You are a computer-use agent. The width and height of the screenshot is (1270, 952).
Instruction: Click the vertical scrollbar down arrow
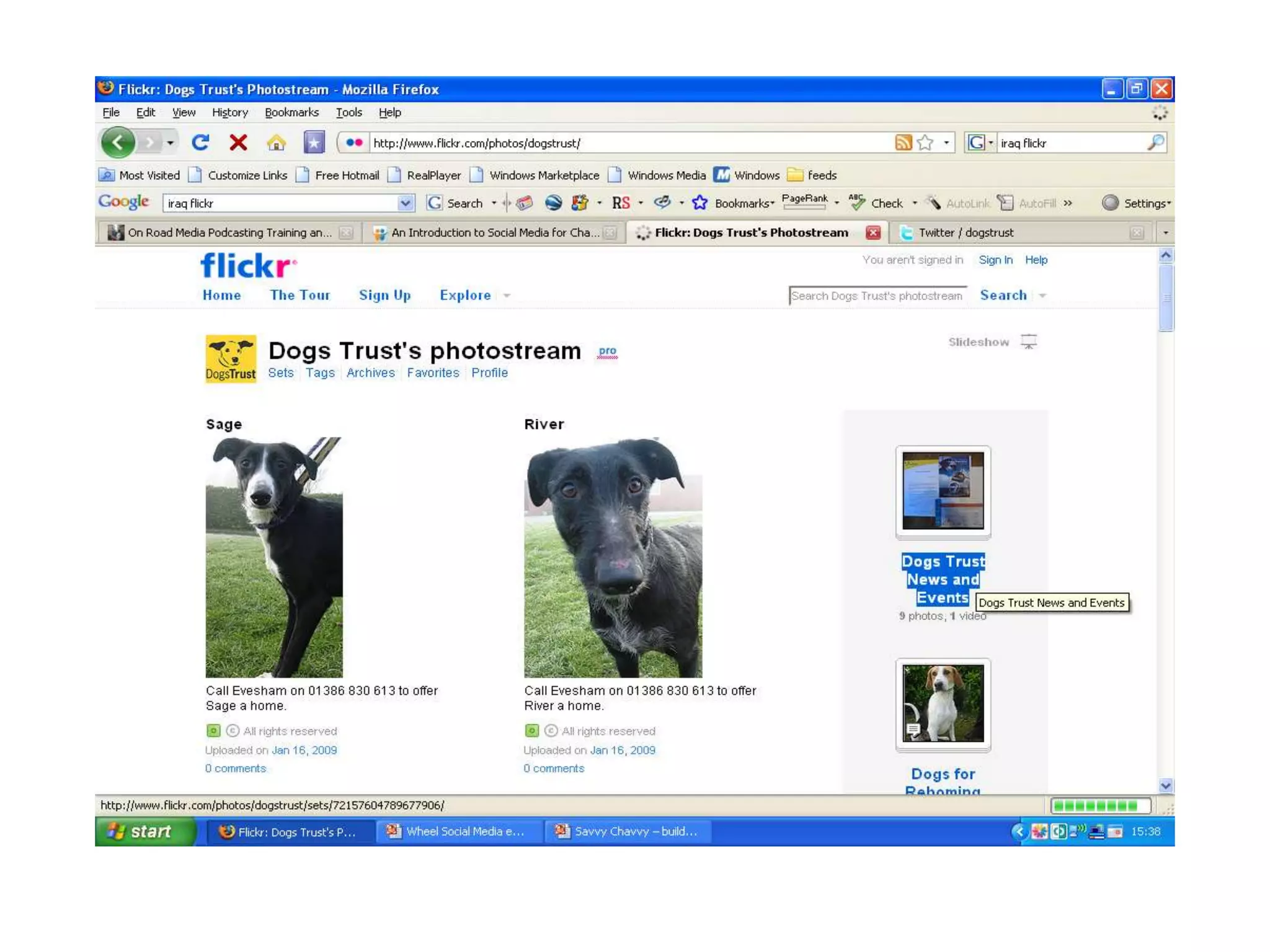(1165, 785)
